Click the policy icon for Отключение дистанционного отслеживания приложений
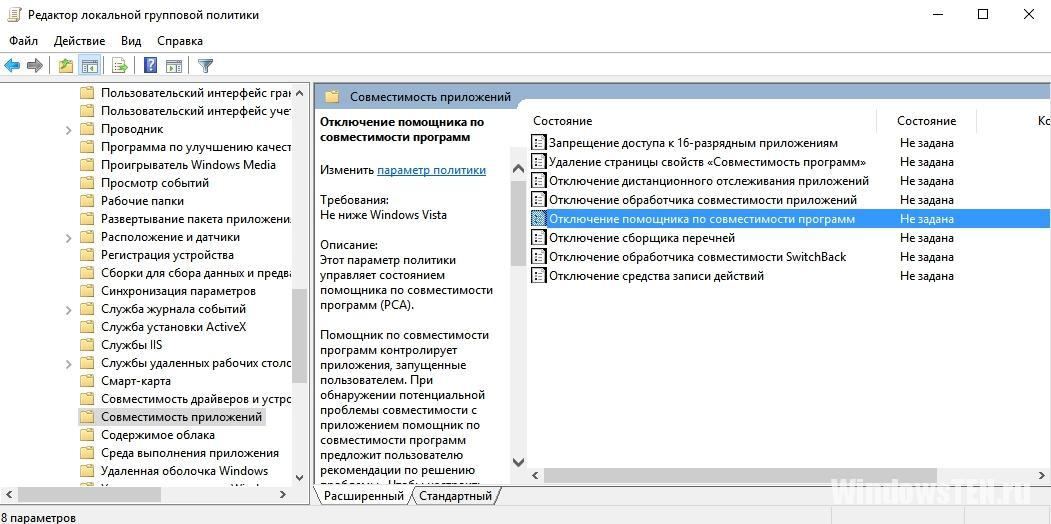 (538, 181)
